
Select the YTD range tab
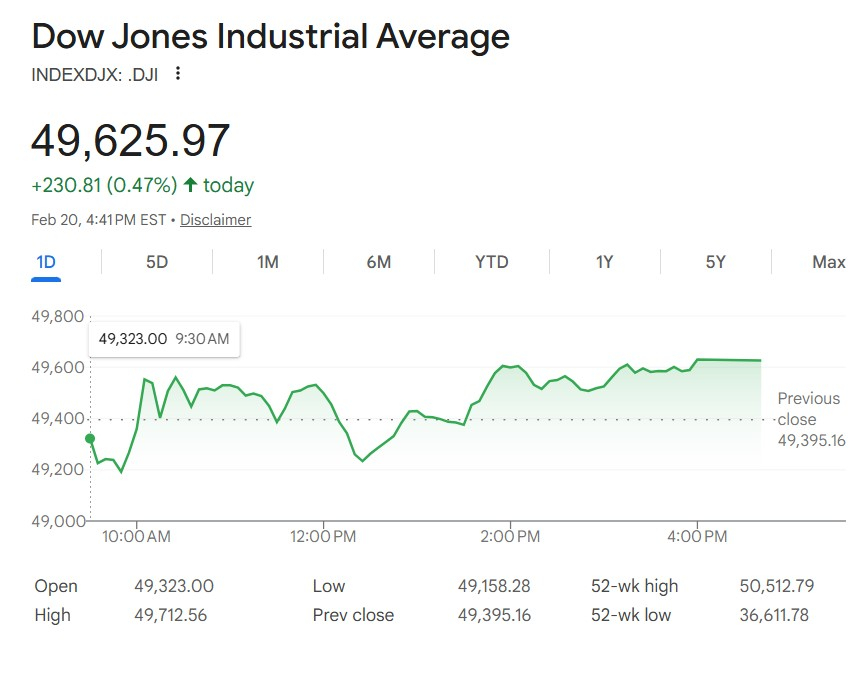491,262
